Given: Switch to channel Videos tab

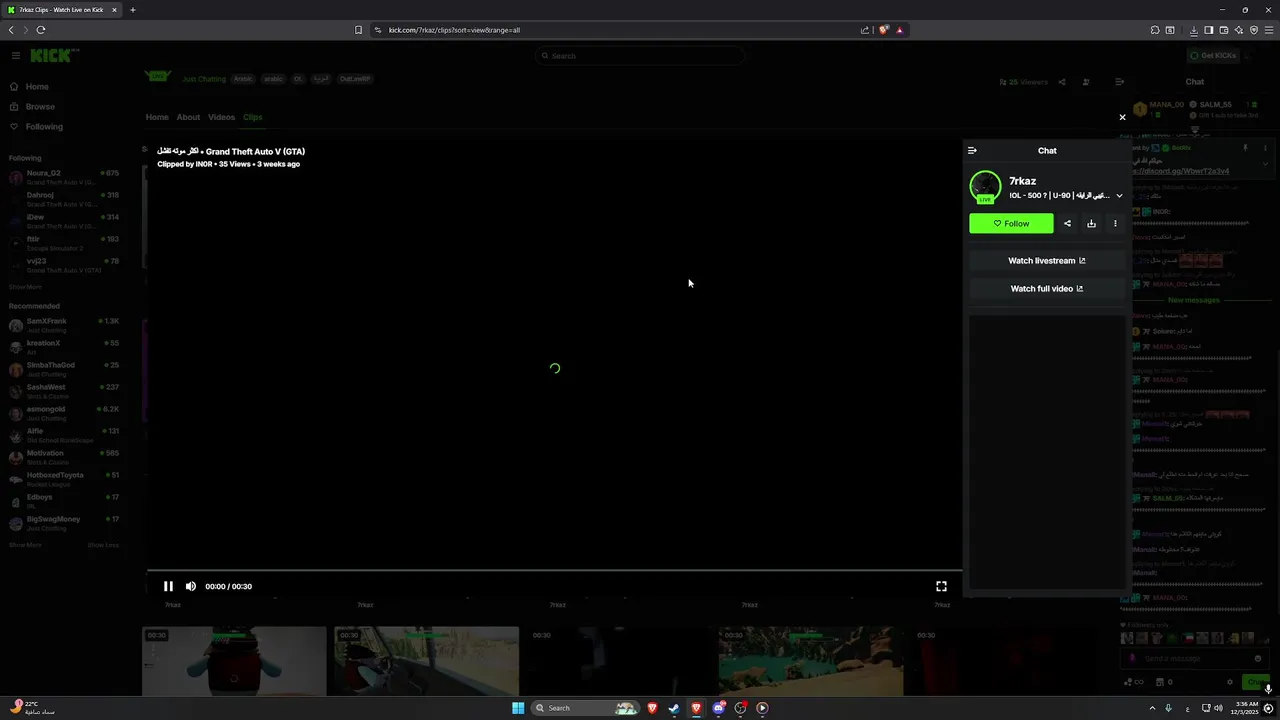Looking at the screenshot, I should (221, 117).
